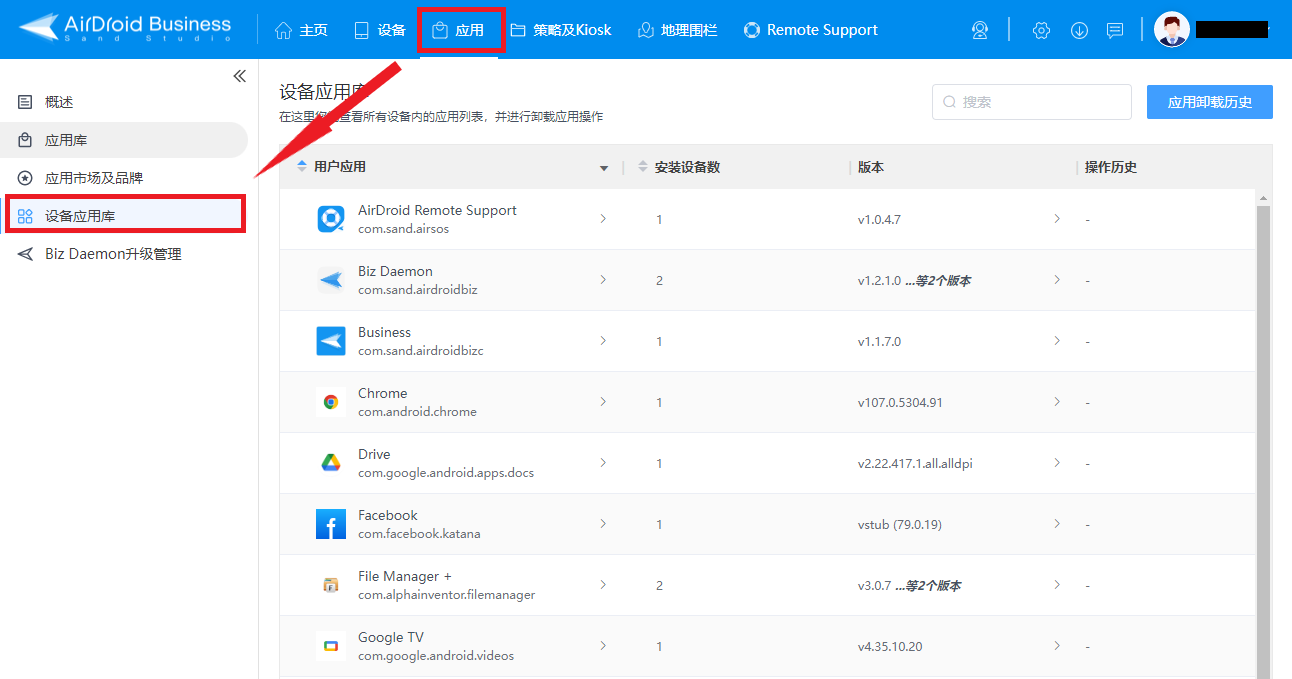The image size is (1292, 679).
Task: Click the user avatar picture
Action: (x=1172, y=29)
